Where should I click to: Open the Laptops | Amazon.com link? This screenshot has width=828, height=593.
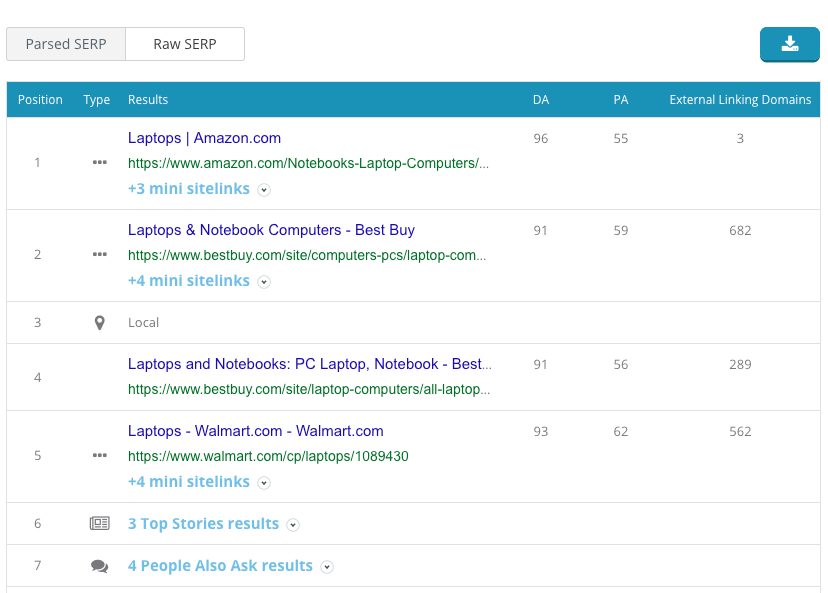tap(204, 137)
